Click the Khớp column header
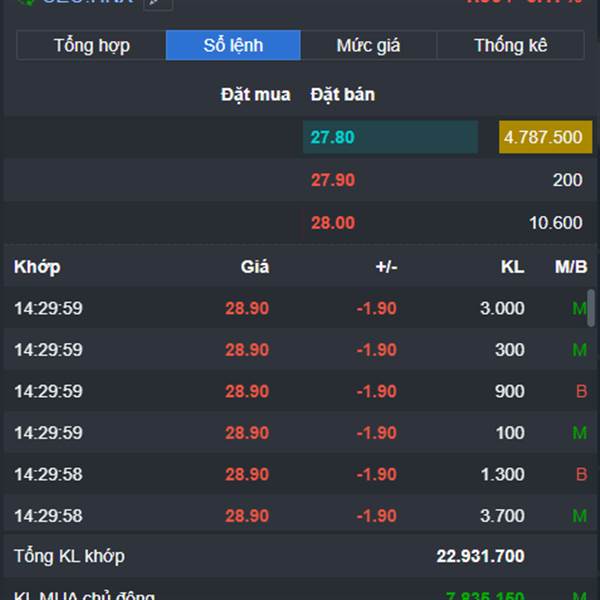The width and height of the screenshot is (600, 600). [x=37, y=267]
